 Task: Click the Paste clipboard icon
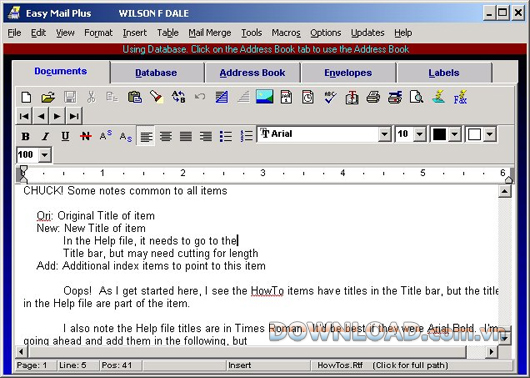135,97
